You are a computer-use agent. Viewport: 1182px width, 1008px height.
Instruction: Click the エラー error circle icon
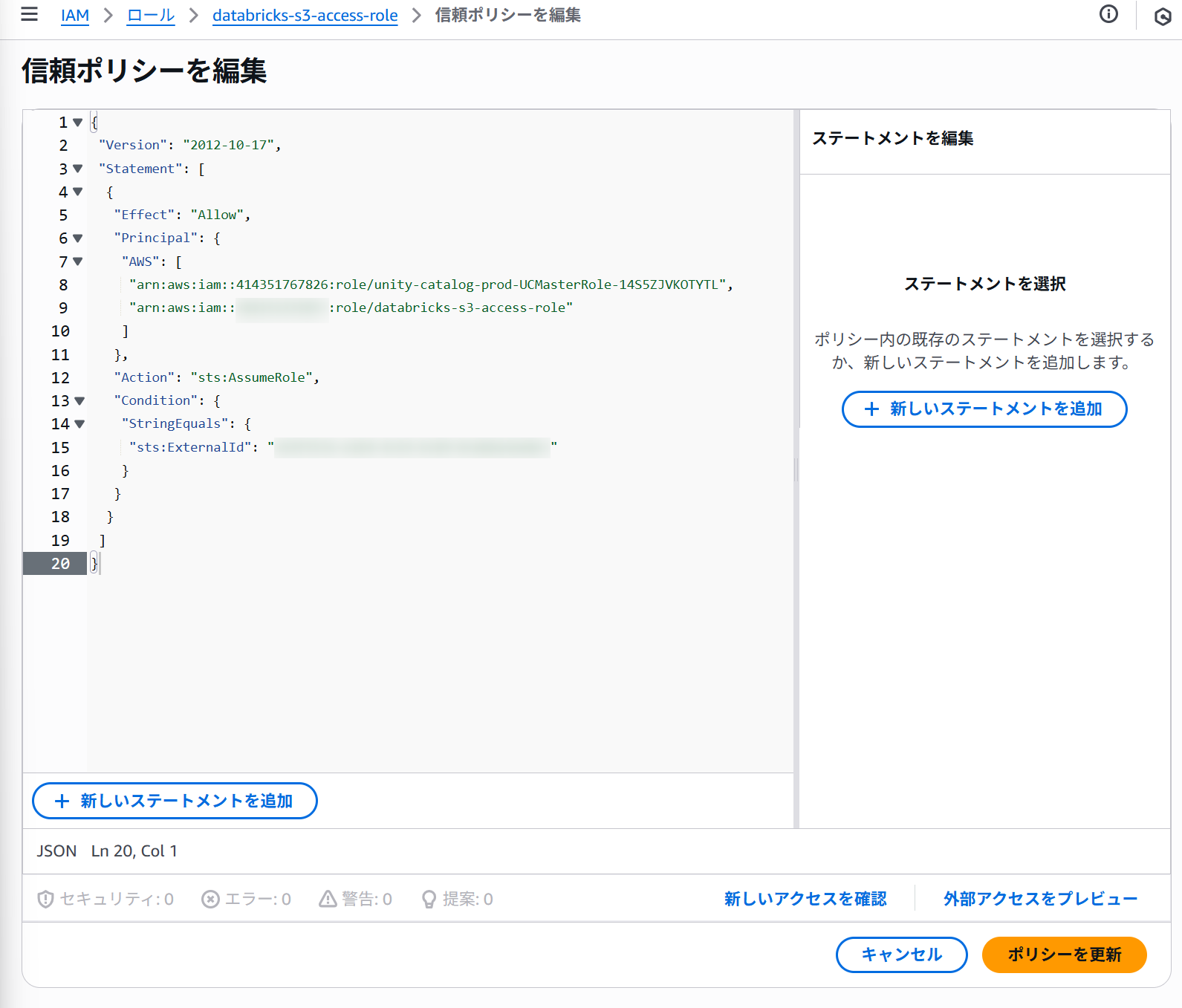click(x=210, y=899)
